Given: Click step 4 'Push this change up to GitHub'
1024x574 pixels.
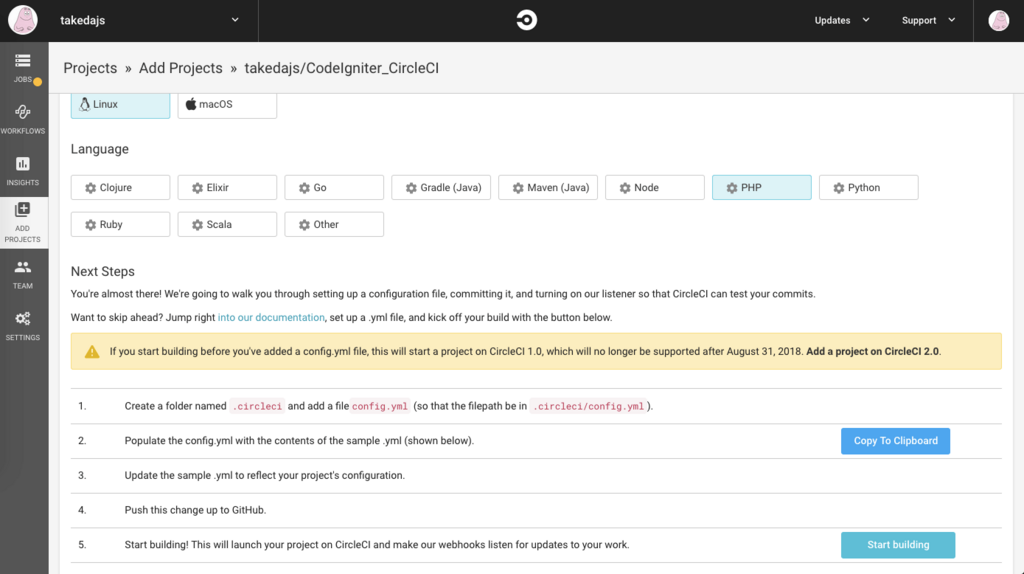Looking at the screenshot, I should [195, 510].
